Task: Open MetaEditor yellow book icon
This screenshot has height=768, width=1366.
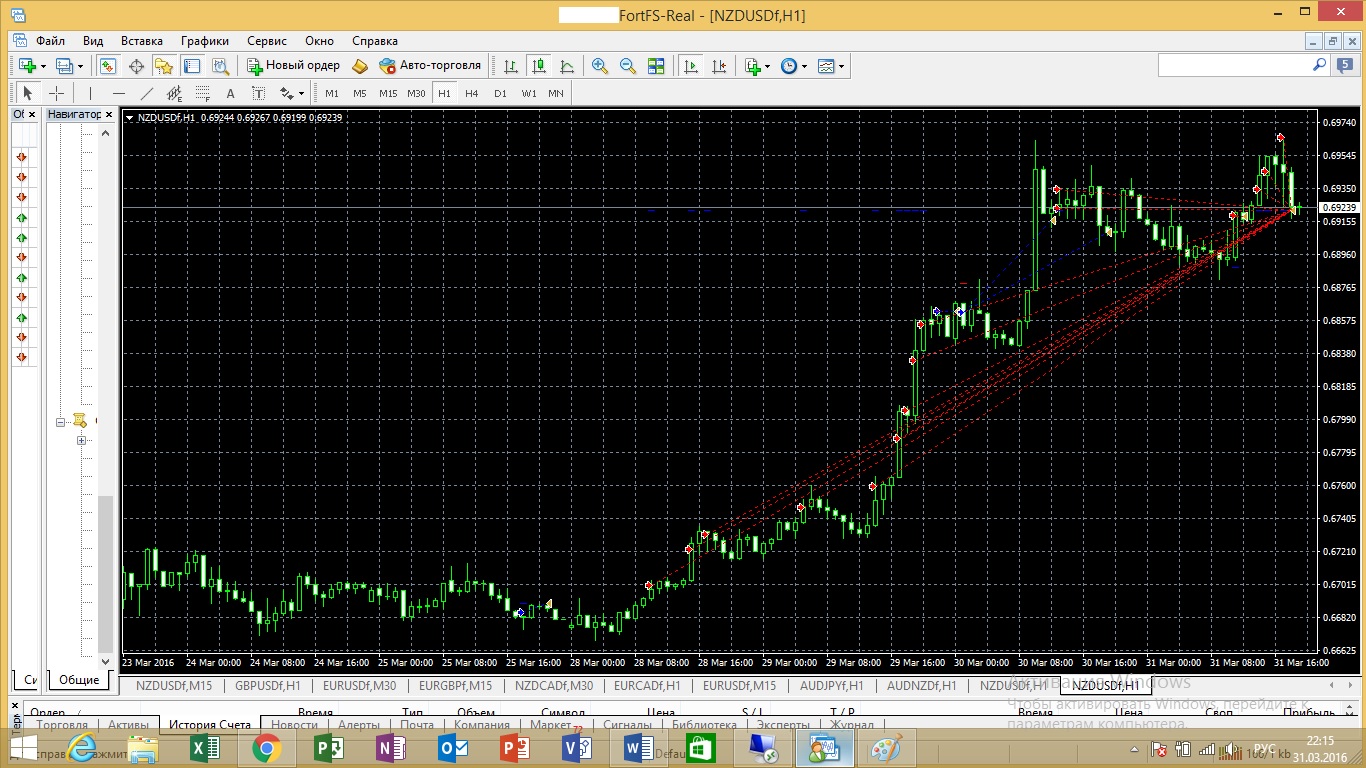Action: point(360,66)
